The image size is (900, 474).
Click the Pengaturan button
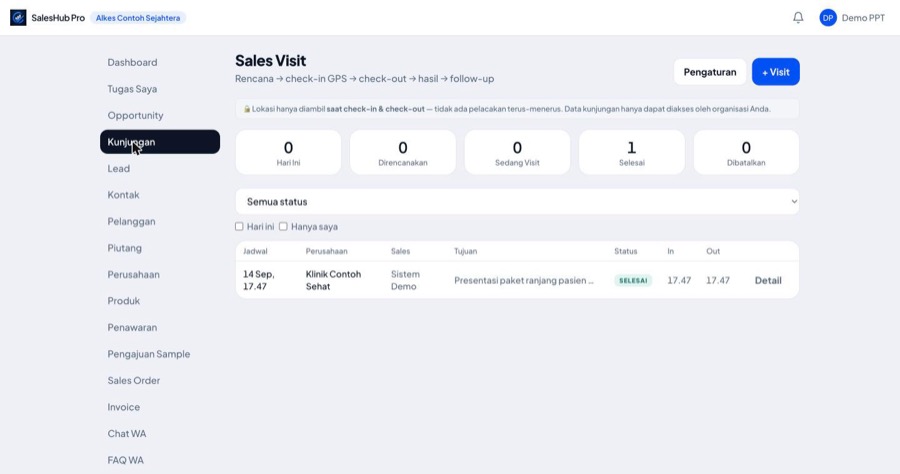[709, 72]
